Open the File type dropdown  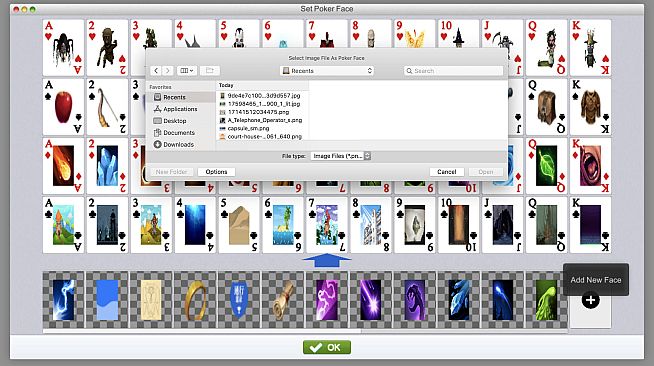pyautogui.click(x=341, y=156)
